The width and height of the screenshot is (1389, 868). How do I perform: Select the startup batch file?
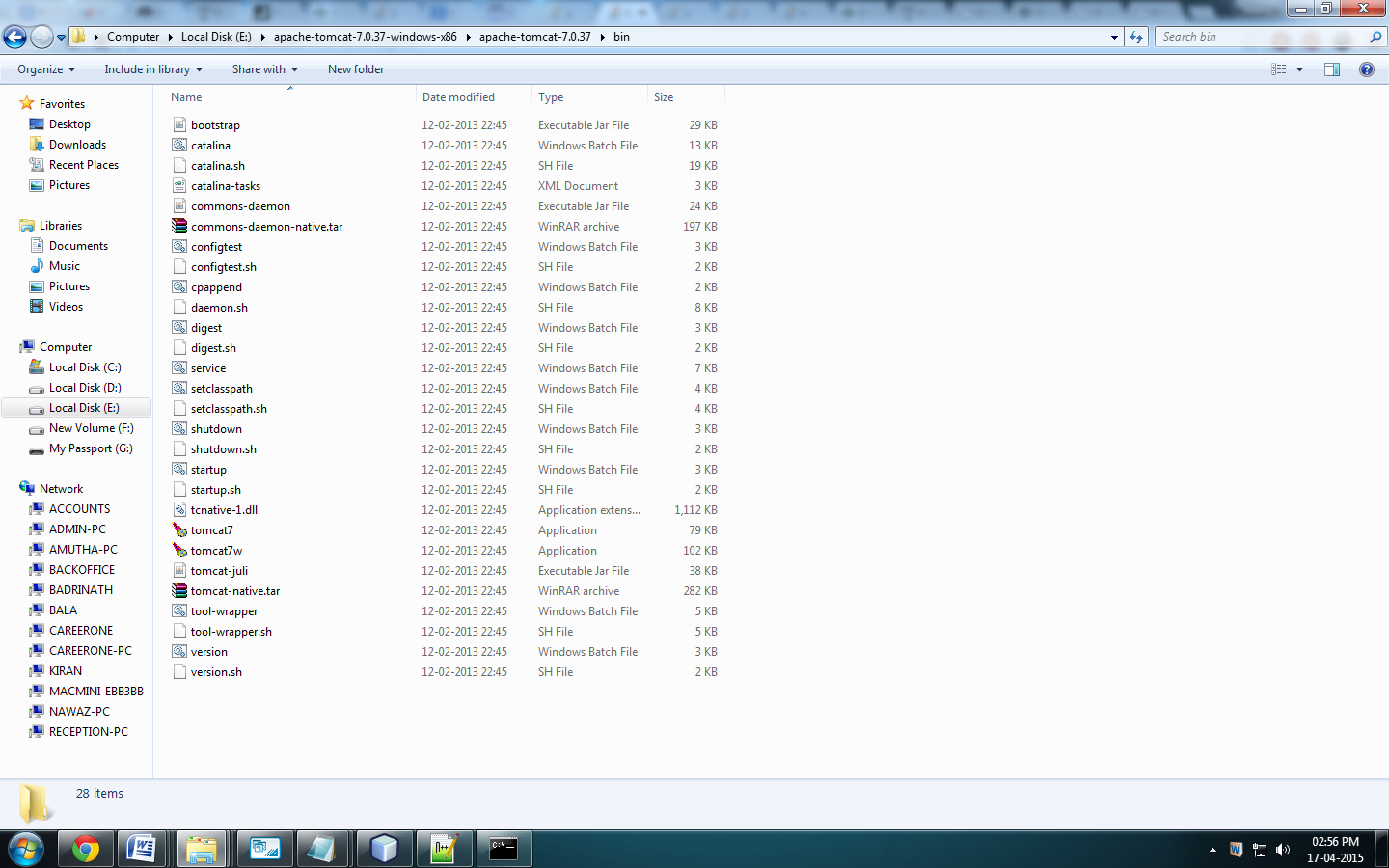208,470
